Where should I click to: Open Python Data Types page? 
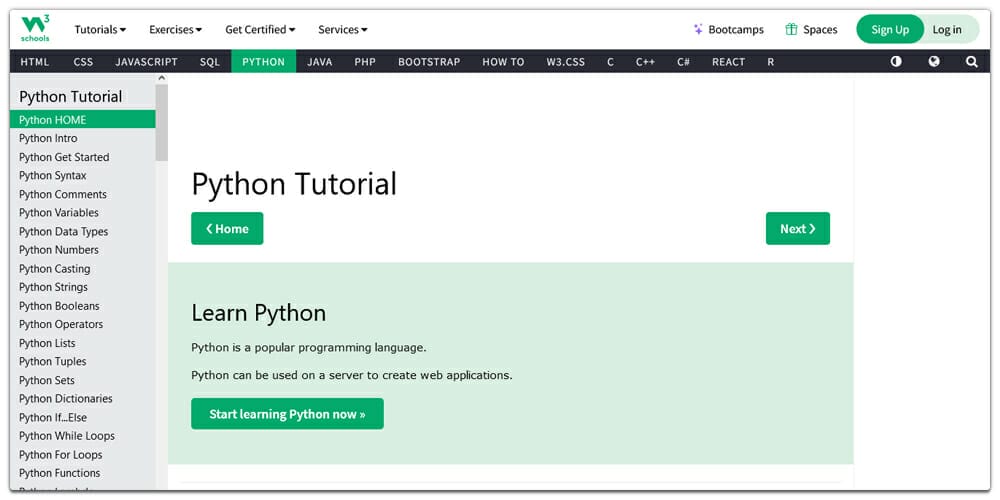click(82, 232)
